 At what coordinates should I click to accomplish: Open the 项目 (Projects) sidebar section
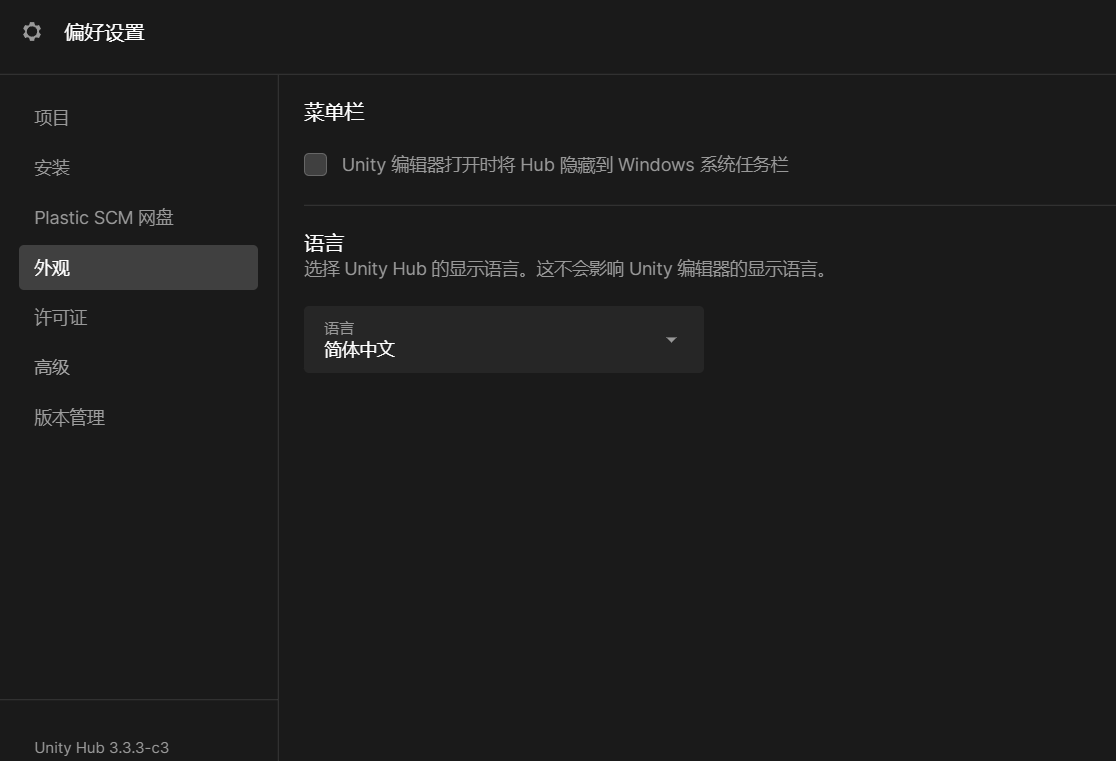click(x=51, y=117)
